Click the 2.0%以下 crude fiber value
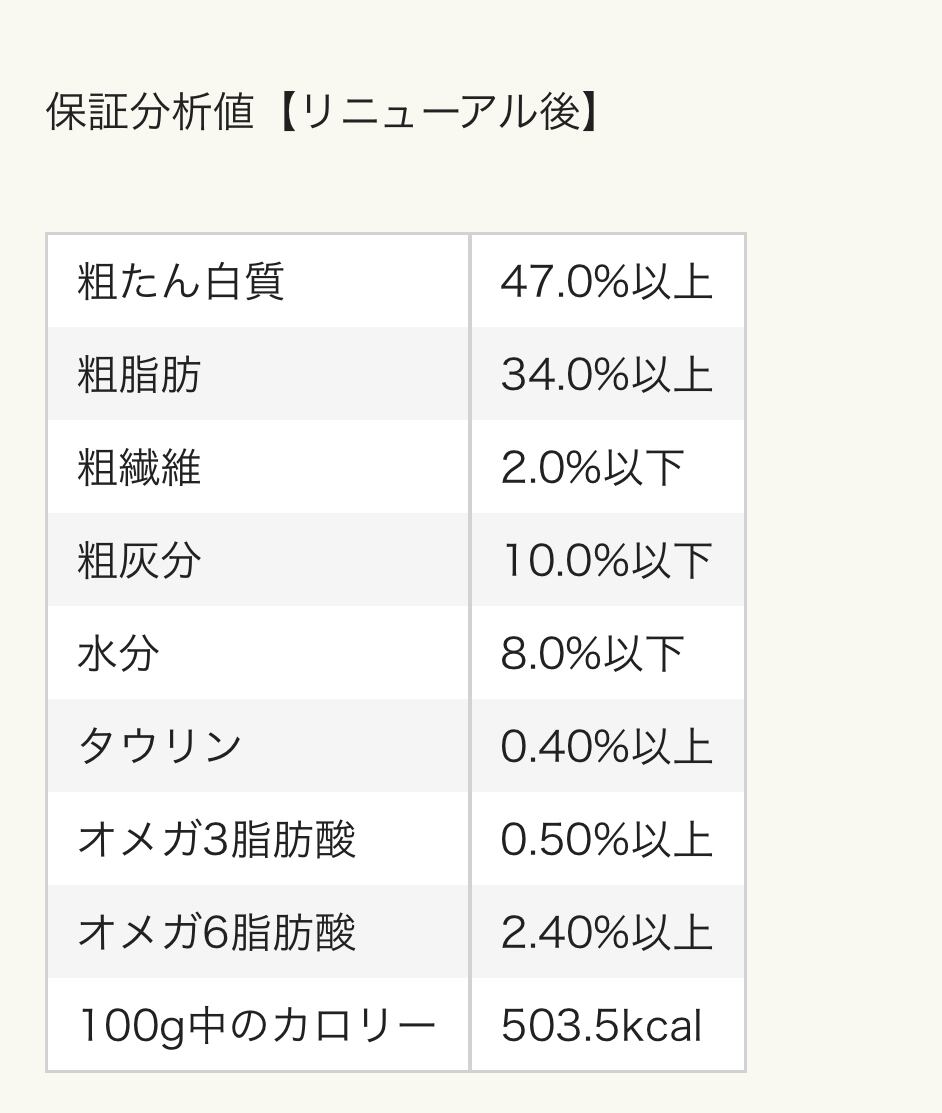The image size is (942, 1113). click(592, 467)
